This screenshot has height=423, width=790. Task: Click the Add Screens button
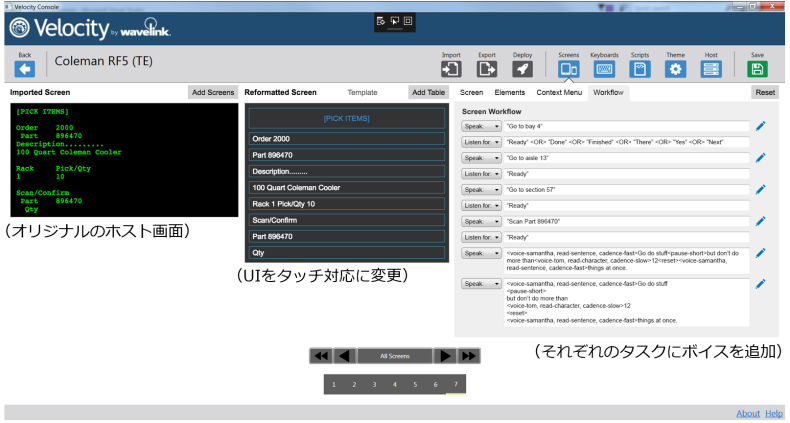pyautogui.click(x=213, y=92)
